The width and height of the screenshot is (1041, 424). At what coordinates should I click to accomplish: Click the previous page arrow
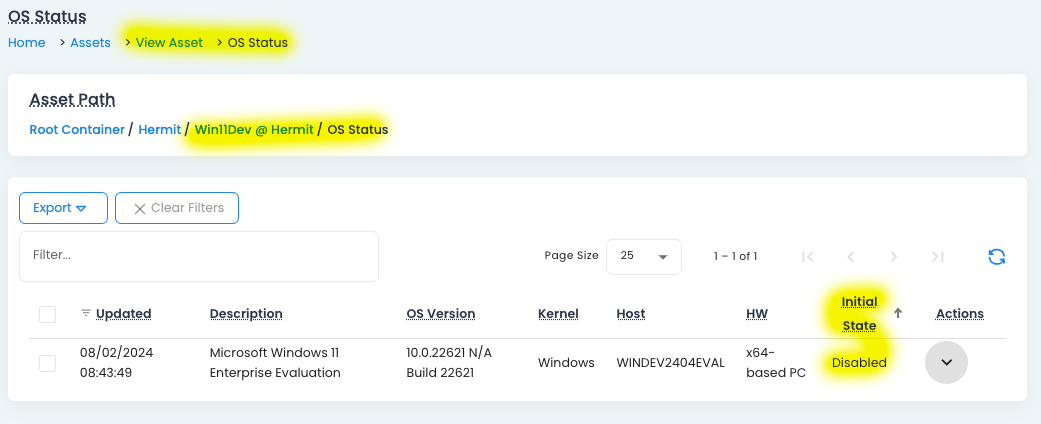(851, 257)
